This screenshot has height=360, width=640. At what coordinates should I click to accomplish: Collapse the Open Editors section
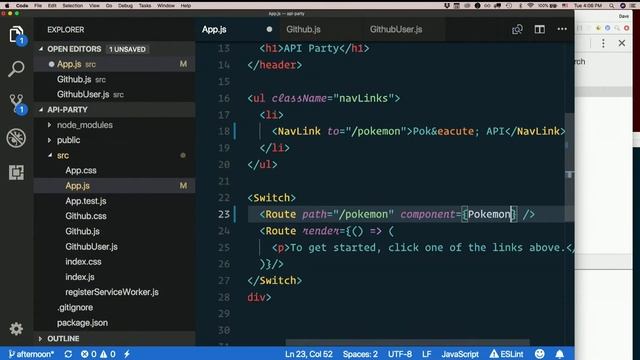point(41,49)
